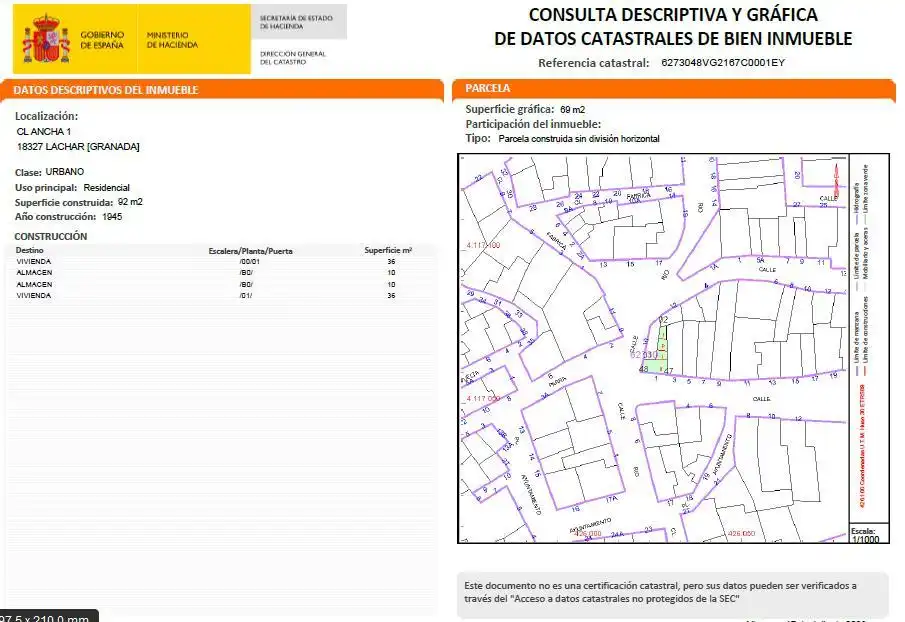Click the 'Escala: 1/1000' map label
The width and height of the screenshot is (905, 622).
[865, 535]
